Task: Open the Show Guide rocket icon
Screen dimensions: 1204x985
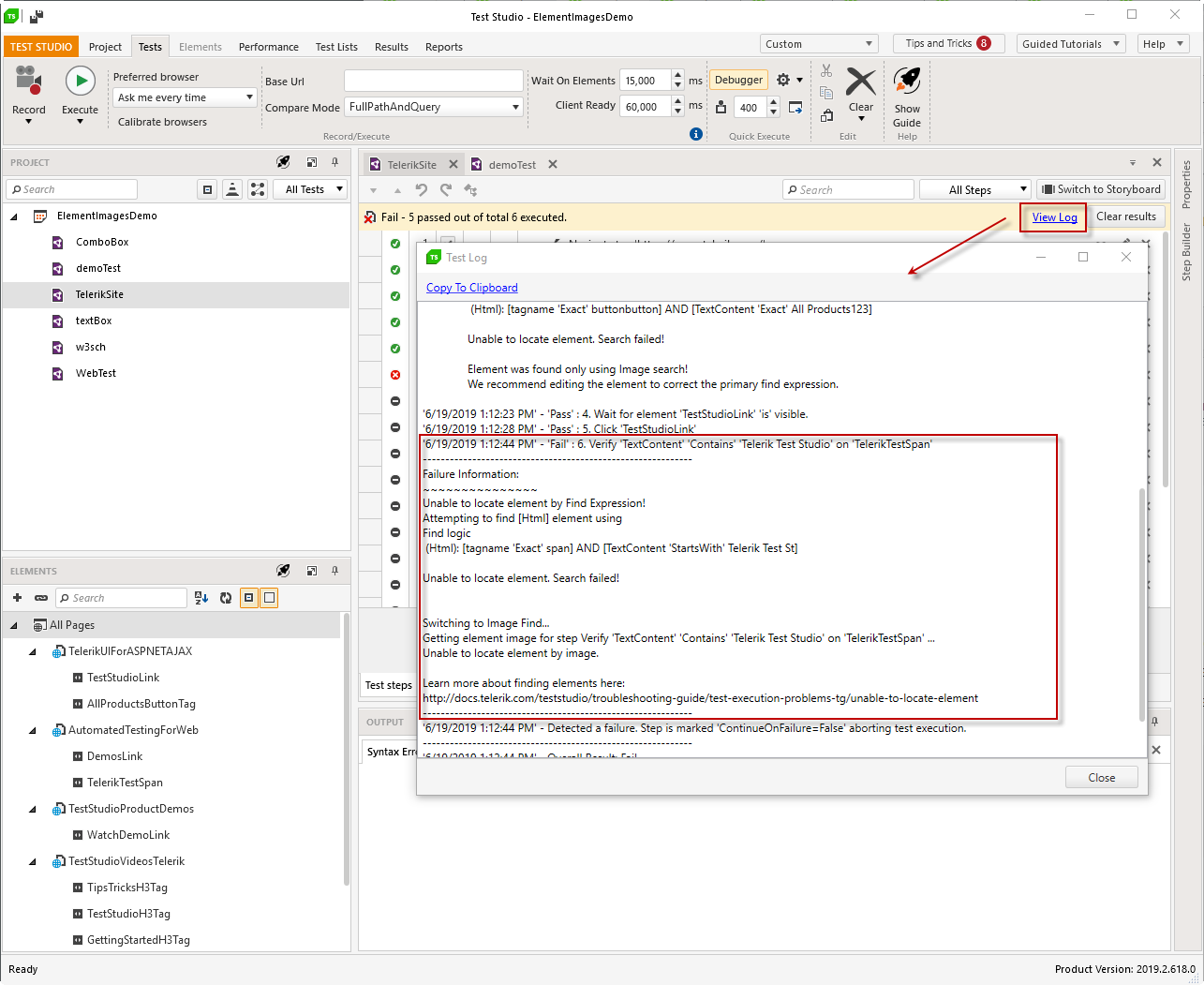Action: point(907,97)
